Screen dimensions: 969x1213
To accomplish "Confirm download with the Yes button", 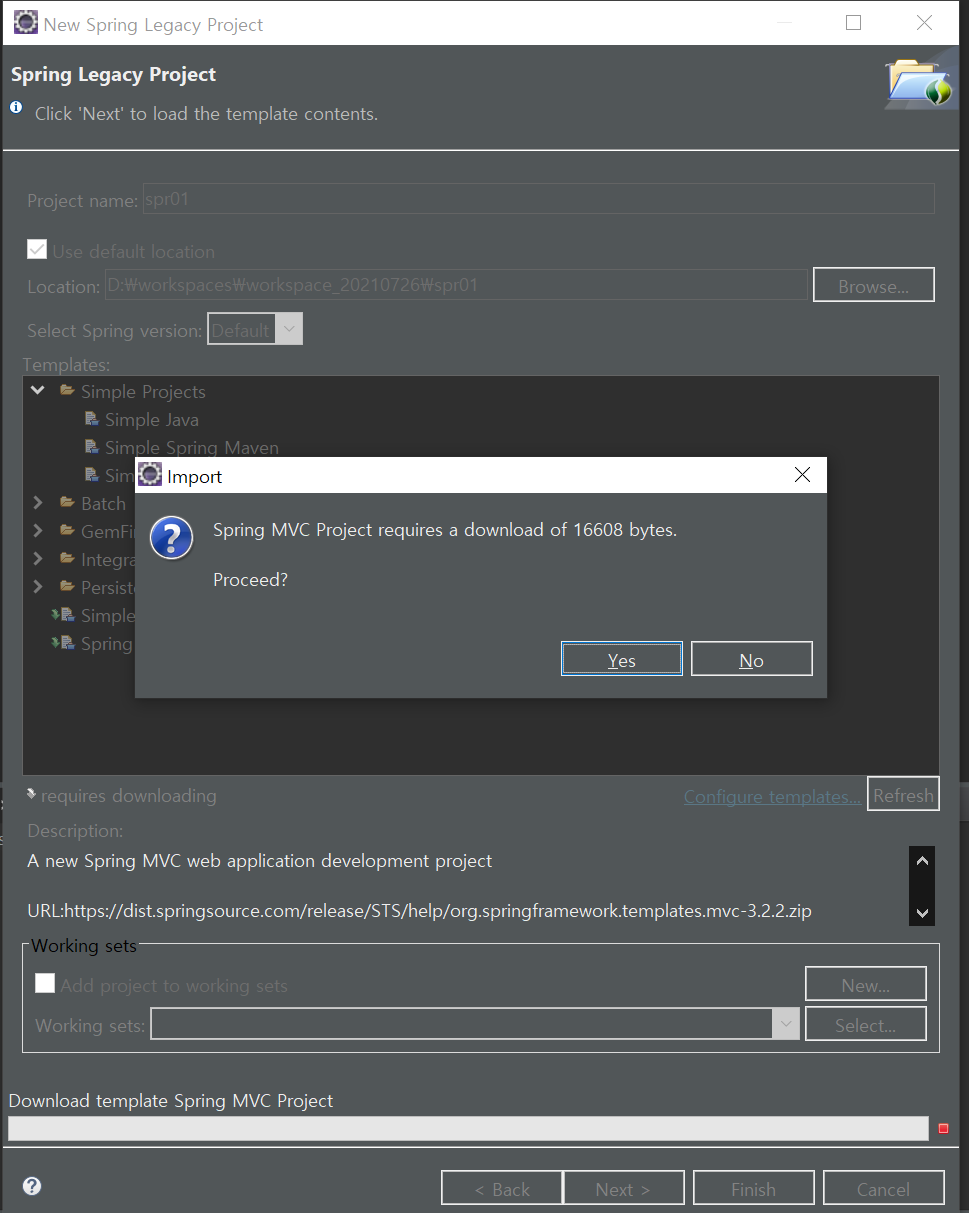I will pyautogui.click(x=622, y=659).
